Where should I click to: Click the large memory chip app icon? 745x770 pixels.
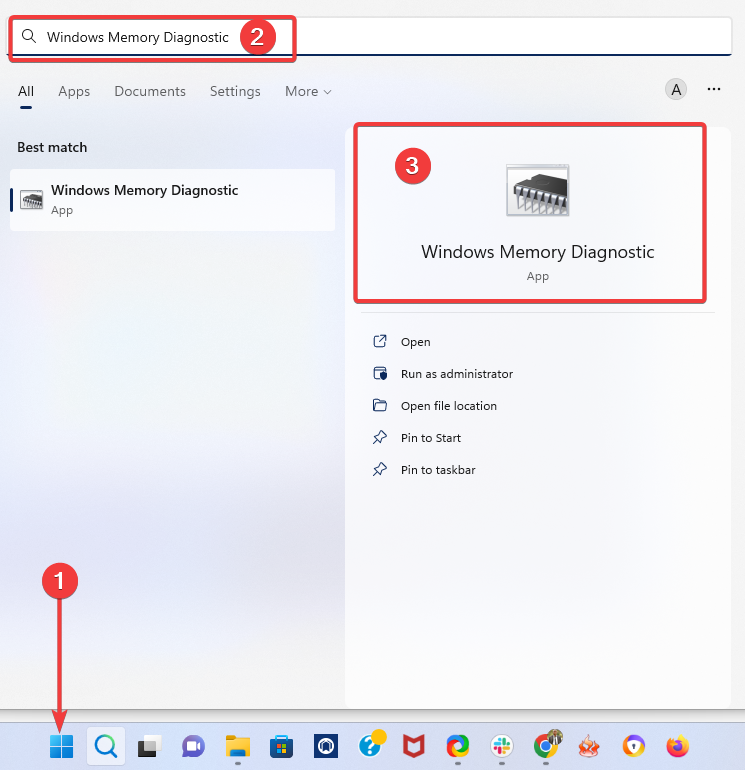tap(538, 190)
